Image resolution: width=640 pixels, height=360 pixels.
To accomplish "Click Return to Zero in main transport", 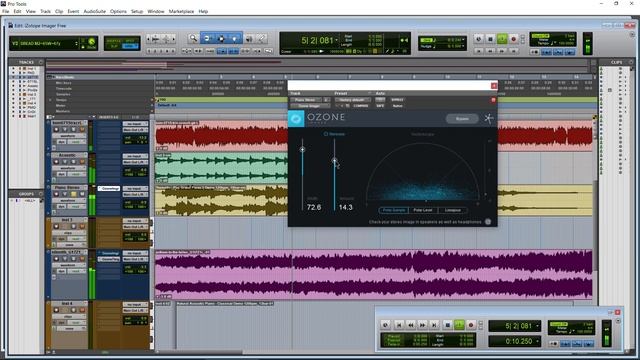I will click(478, 51).
